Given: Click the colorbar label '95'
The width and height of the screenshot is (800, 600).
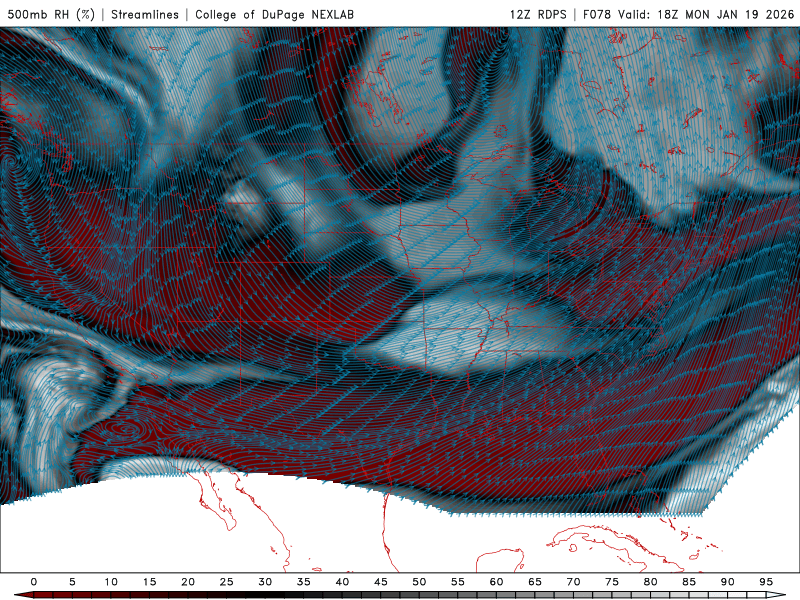Looking at the screenshot, I should point(766,582).
